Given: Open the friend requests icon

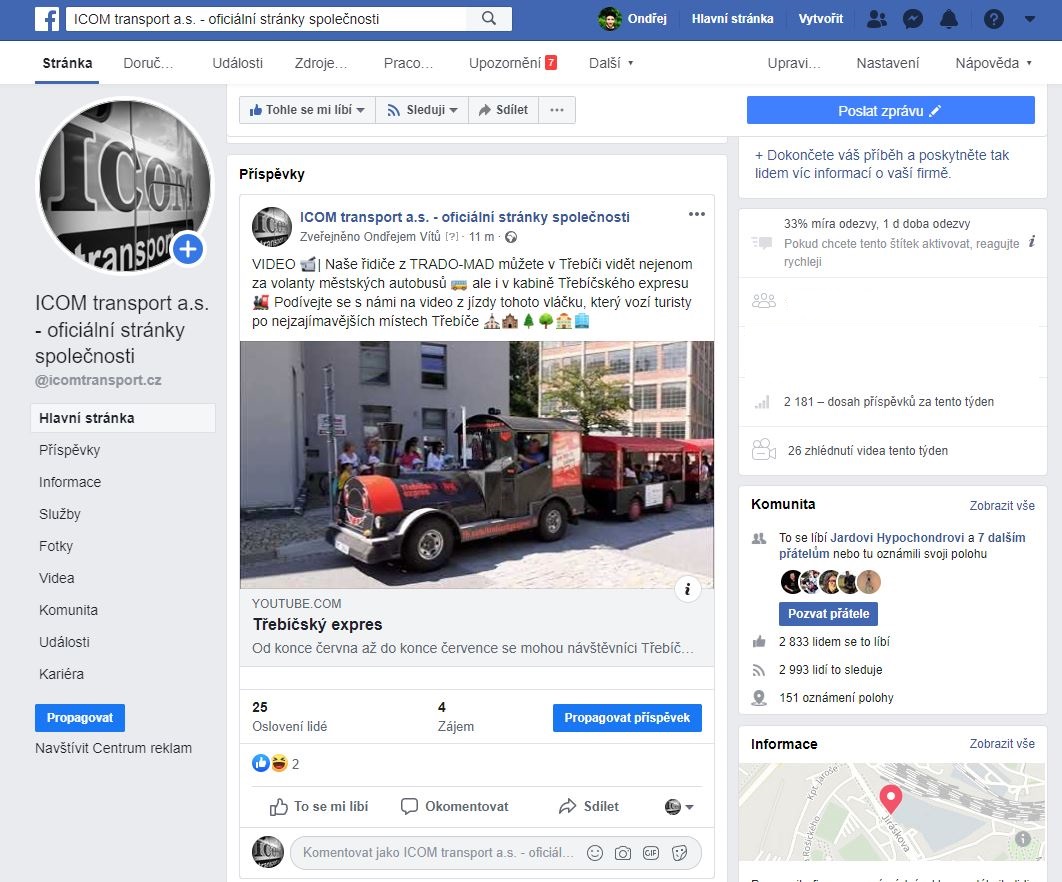Looking at the screenshot, I should click(x=876, y=19).
